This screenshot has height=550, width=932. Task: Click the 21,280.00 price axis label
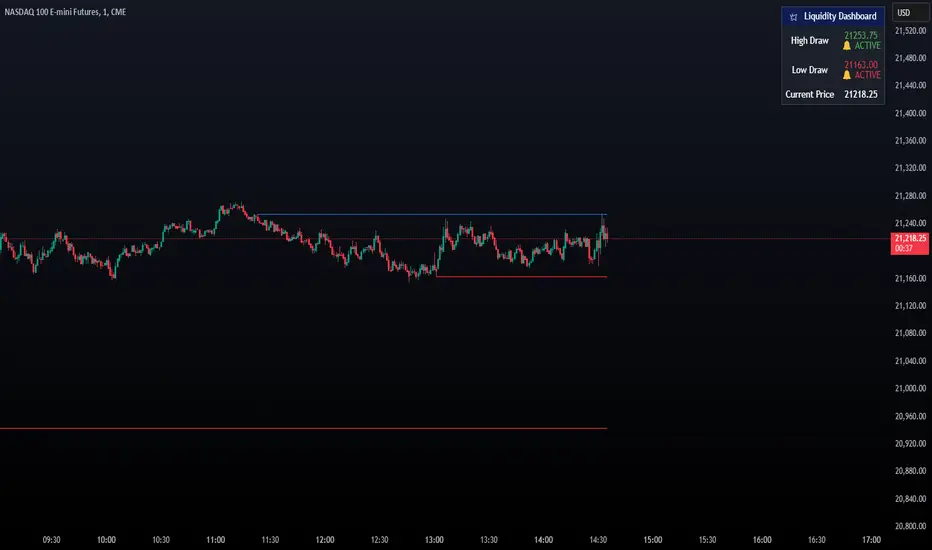pos(910,196)
